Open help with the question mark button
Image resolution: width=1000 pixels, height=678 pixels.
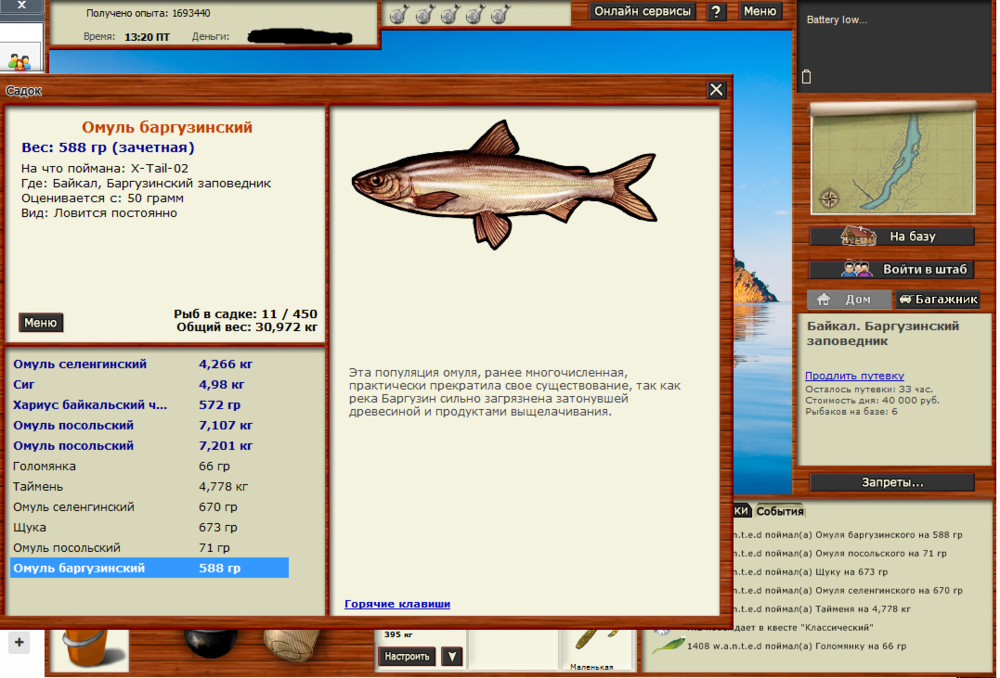point(717,12)
